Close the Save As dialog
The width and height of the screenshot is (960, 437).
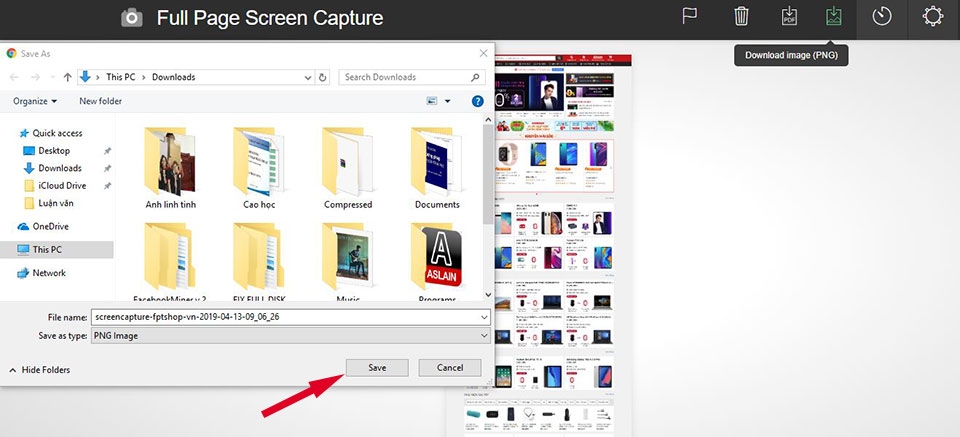[483, 53]
